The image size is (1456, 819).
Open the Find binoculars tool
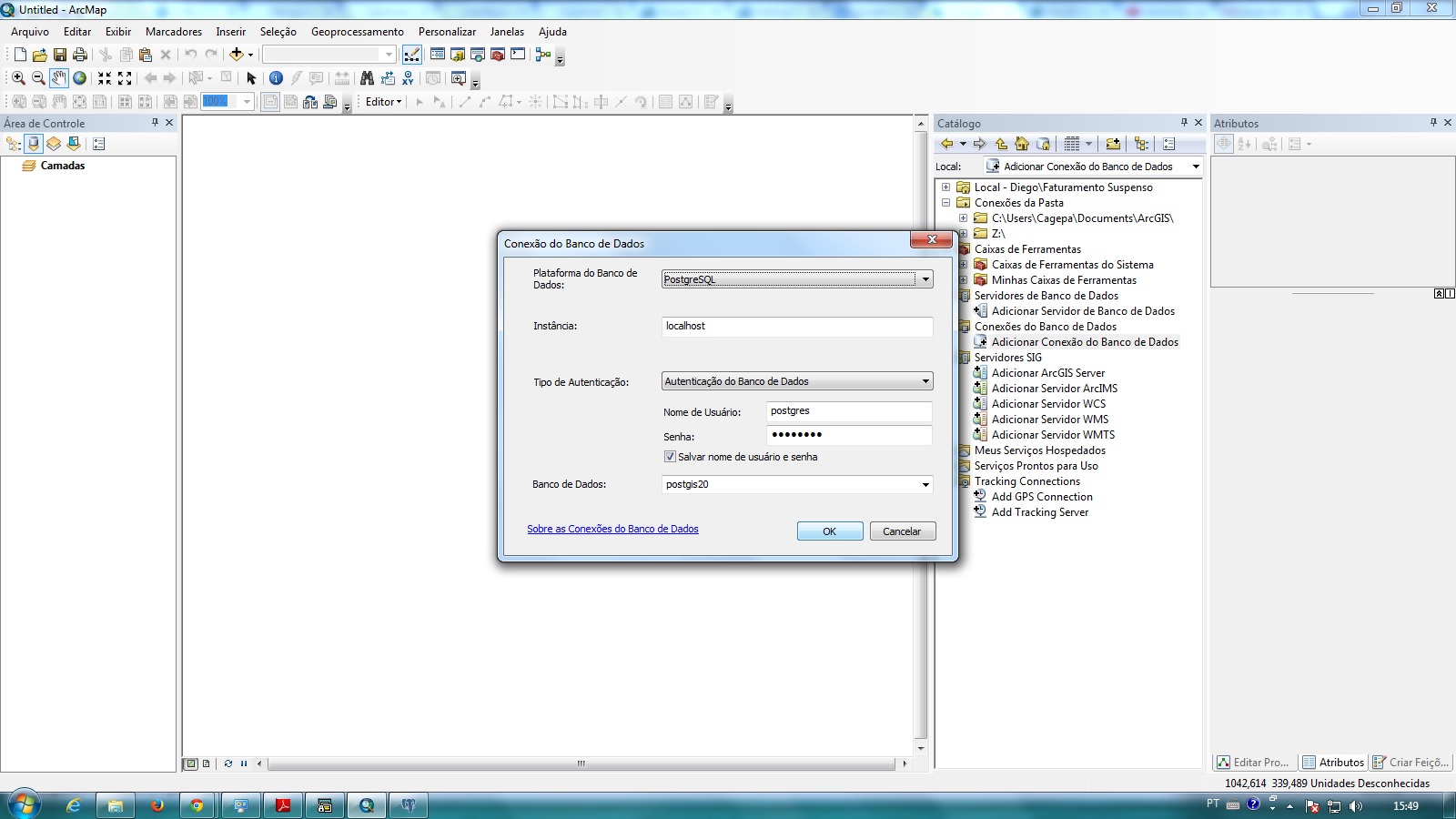pos(367,78)
